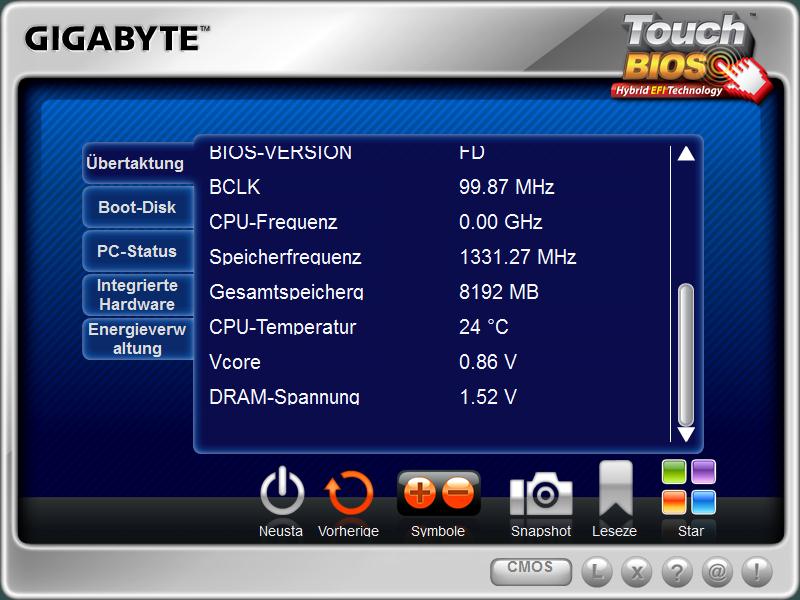The width and height of the screenshot is (800, 600).
Task: Click the round exclamation mark button
Action: [x=757, y=572]
